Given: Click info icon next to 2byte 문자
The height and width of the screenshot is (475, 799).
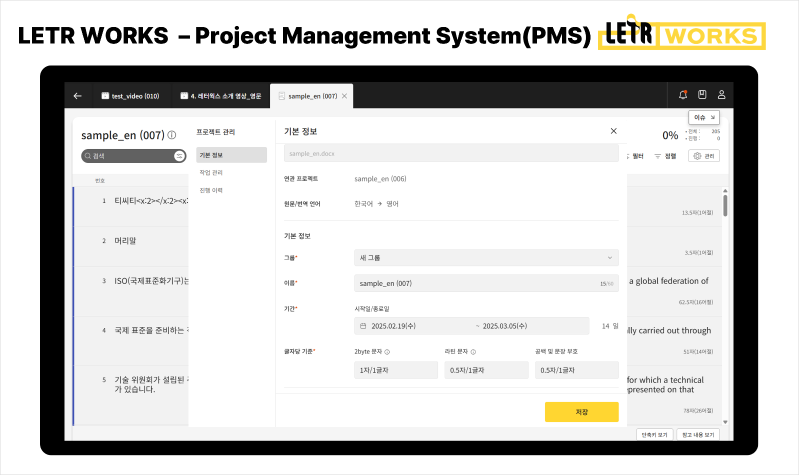Looking at the screenshot, I should 387,352.
